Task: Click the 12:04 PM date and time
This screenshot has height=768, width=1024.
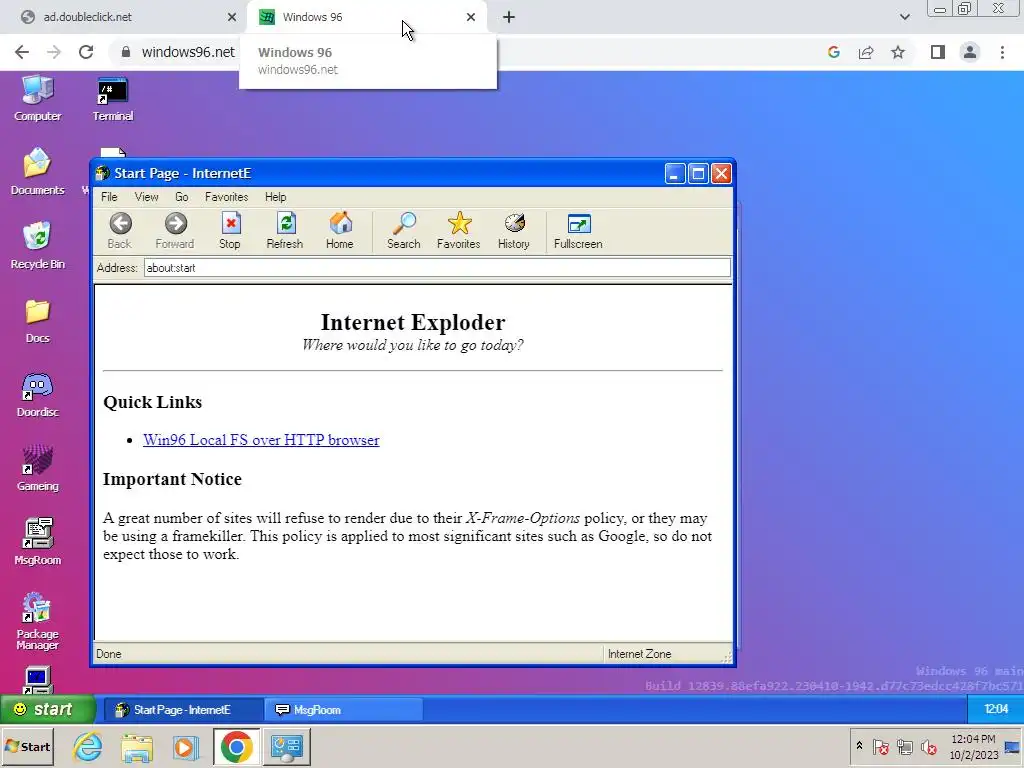Action: pos(973,747)
